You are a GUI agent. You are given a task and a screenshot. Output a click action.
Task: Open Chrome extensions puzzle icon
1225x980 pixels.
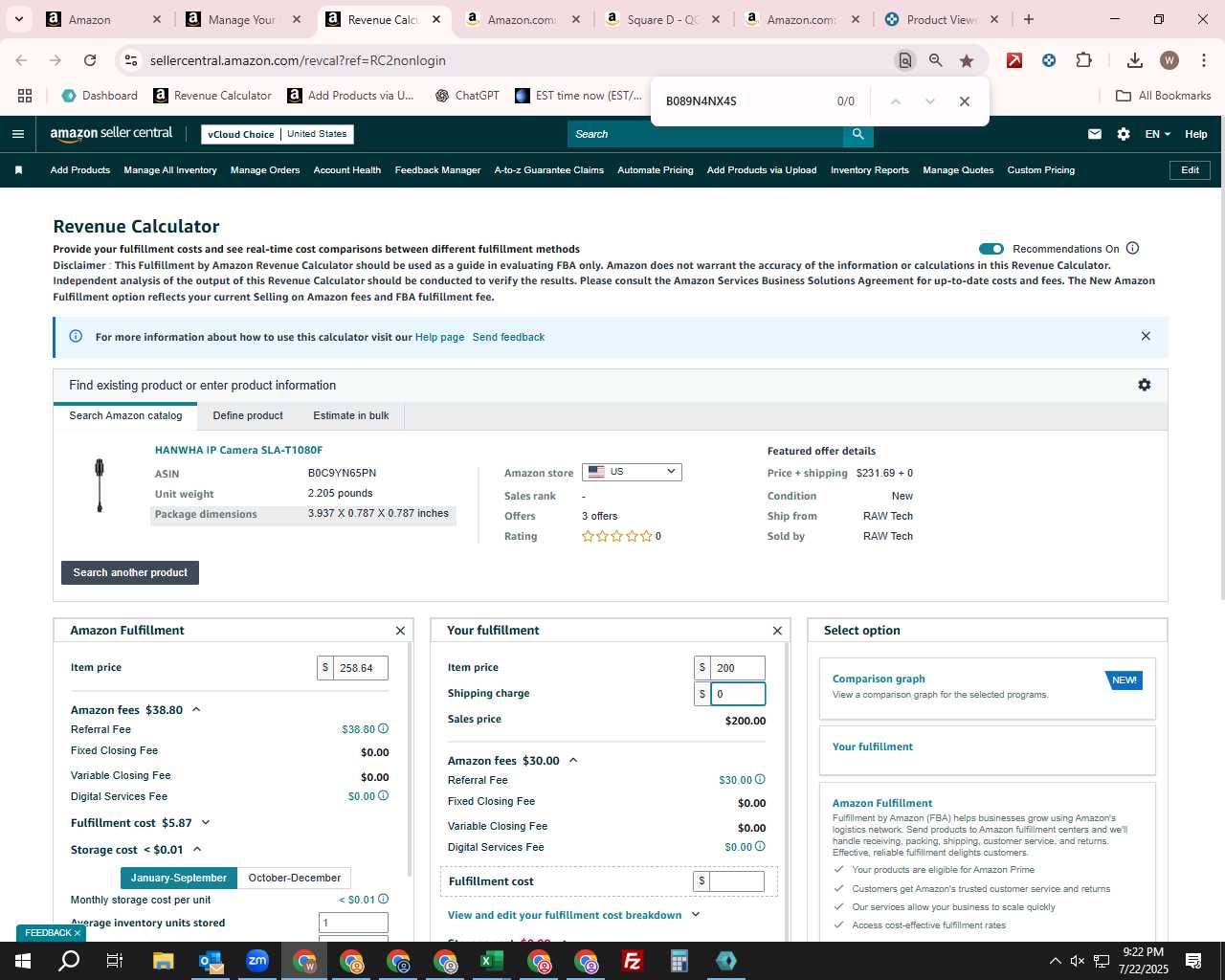[x=1083, y=60]
